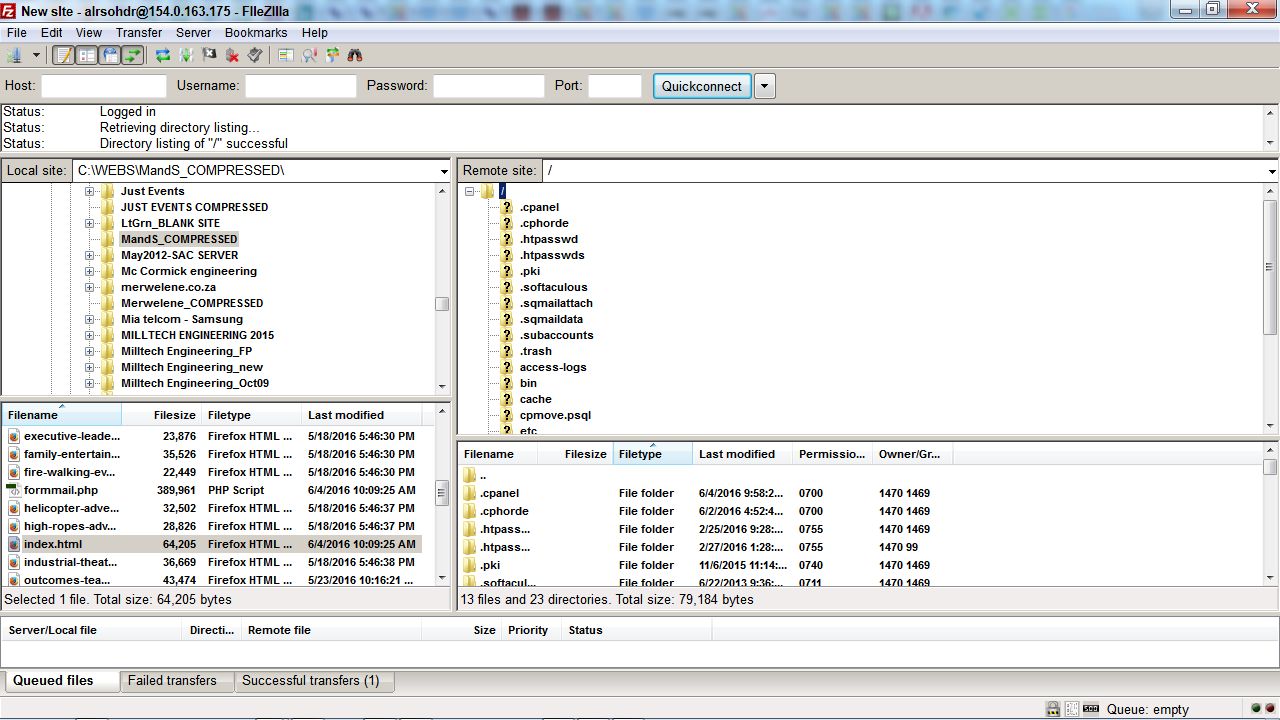Open the Quickconnect history dropdown arrow
Screen dimensions: 1280x720
tap(764, 86)
